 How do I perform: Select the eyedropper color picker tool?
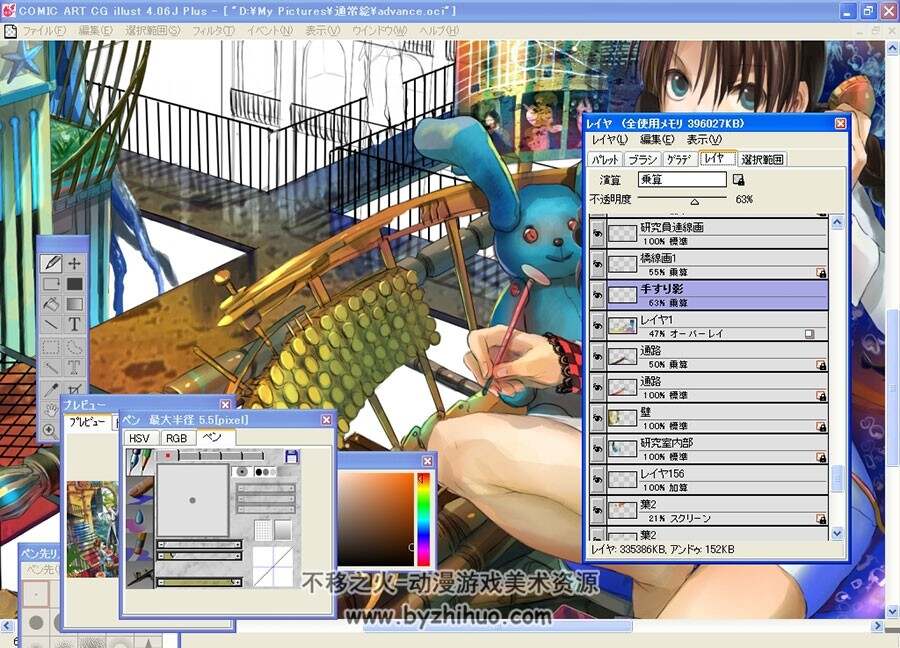point(52,389)
